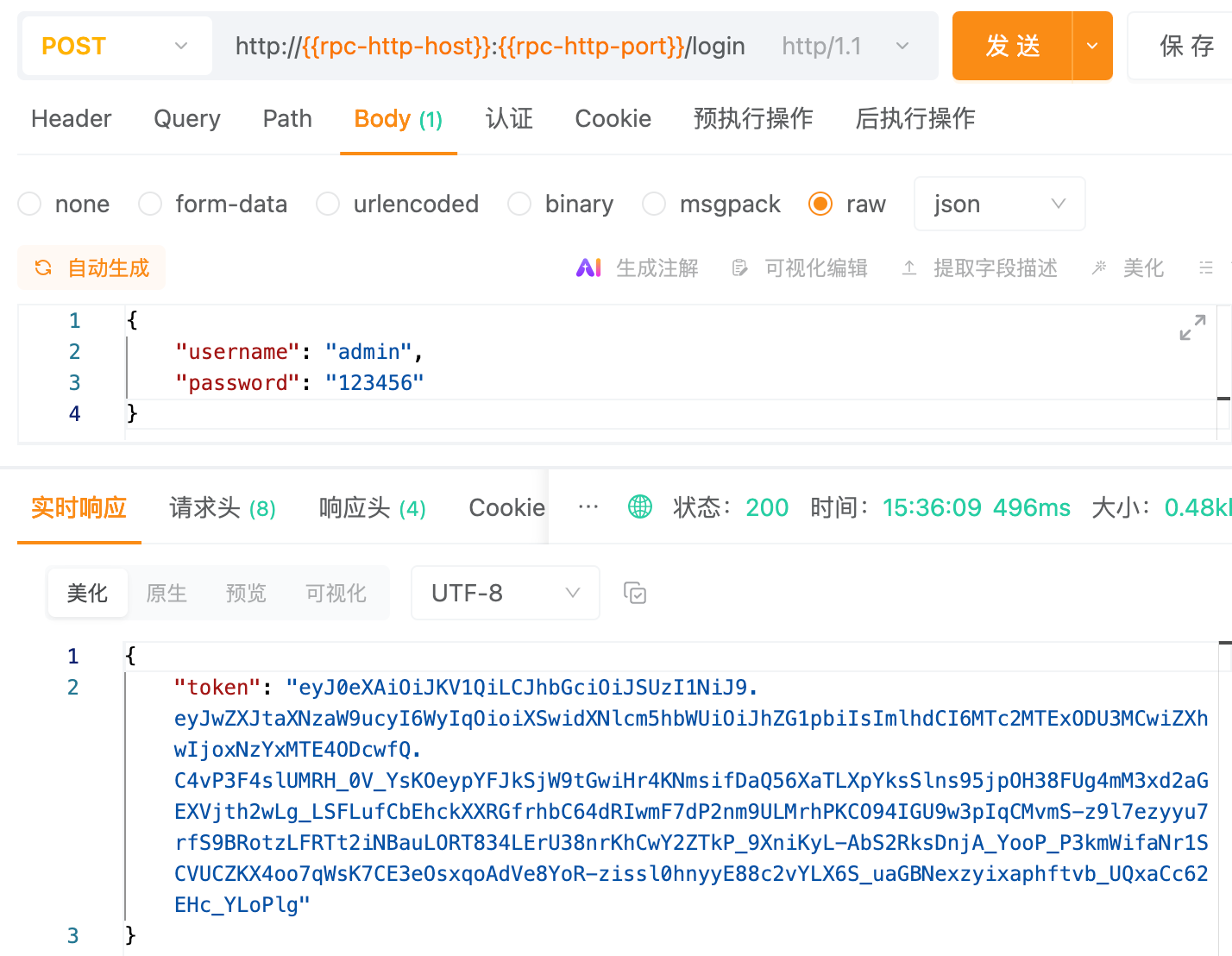
Task: Select the raw body type
Action: pyautogui.click(x=820, y=204)
